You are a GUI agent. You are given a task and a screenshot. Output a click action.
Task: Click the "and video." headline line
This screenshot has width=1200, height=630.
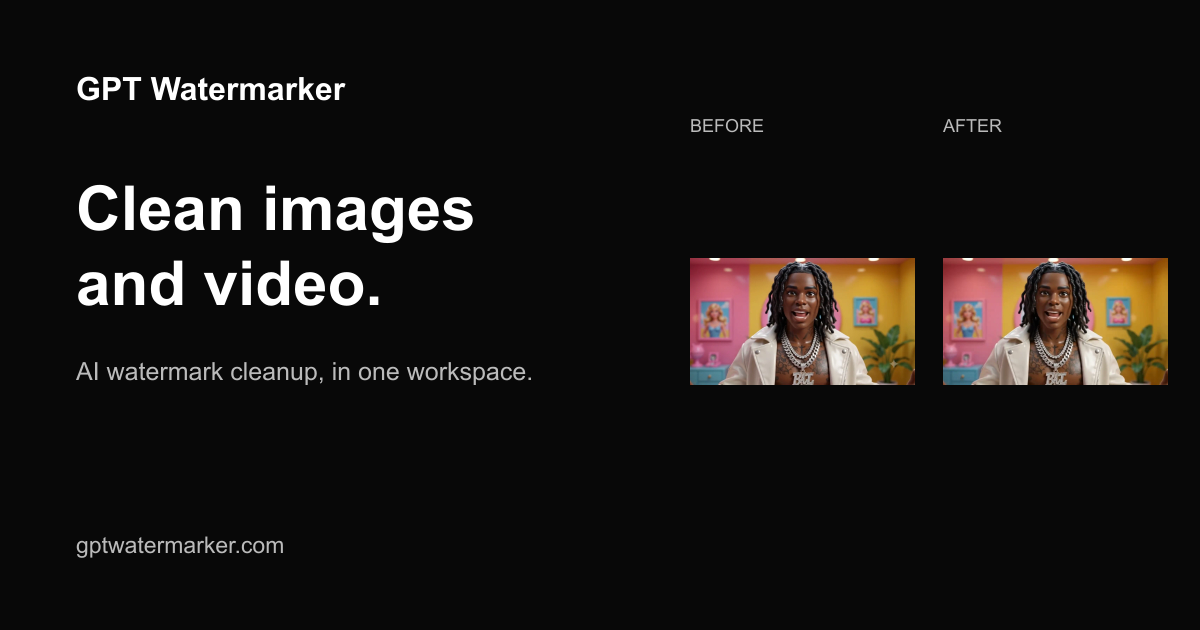click(229, 284)
